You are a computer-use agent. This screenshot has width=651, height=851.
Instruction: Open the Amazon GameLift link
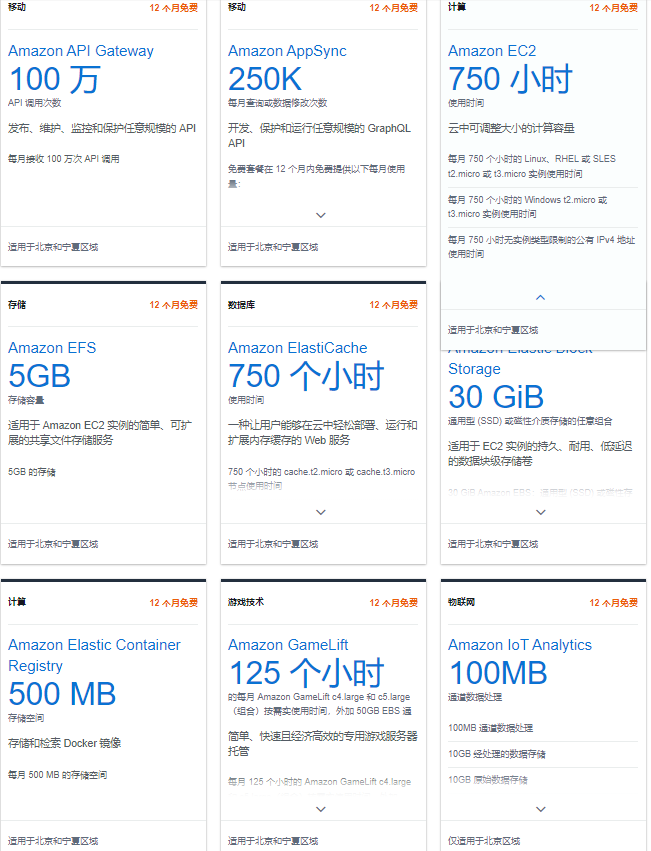[288, 645]
